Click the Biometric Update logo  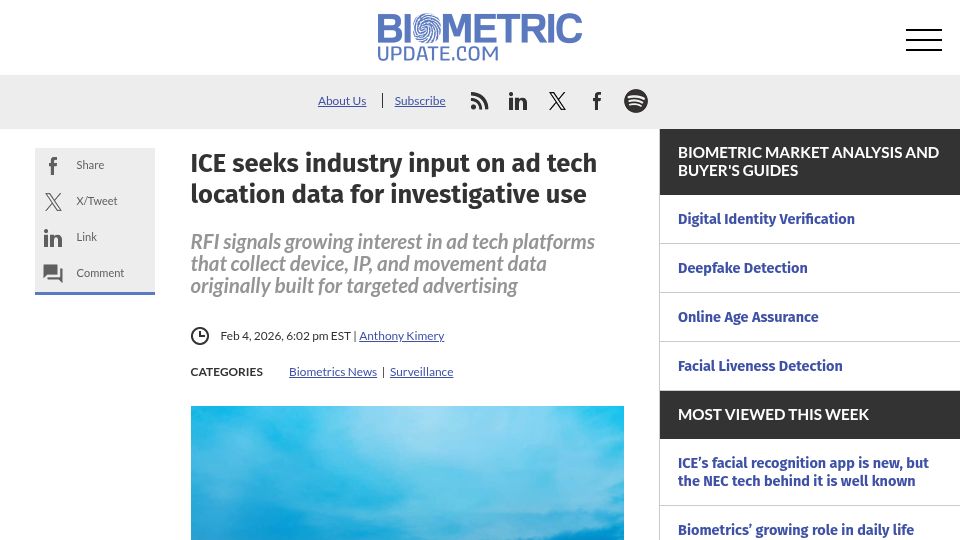(479, 37)
